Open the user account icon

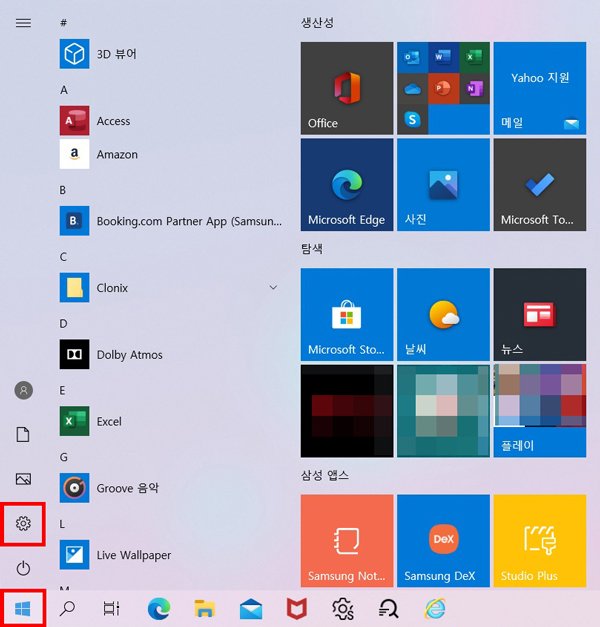pyautogui.click(x=24, y=390)
